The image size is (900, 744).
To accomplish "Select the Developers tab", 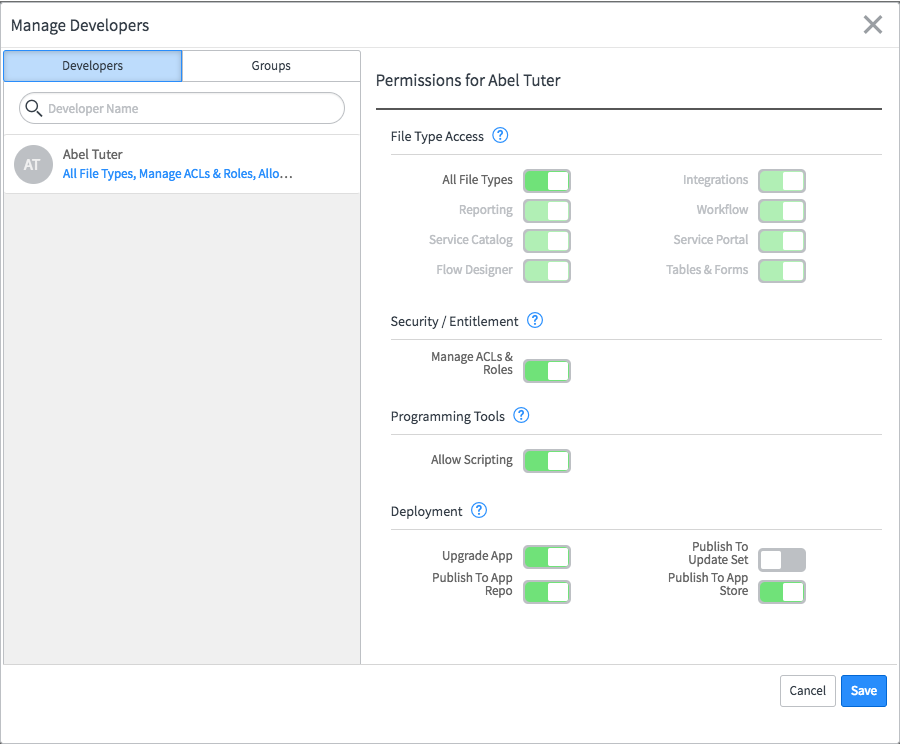I will click(x=93, y=66).
